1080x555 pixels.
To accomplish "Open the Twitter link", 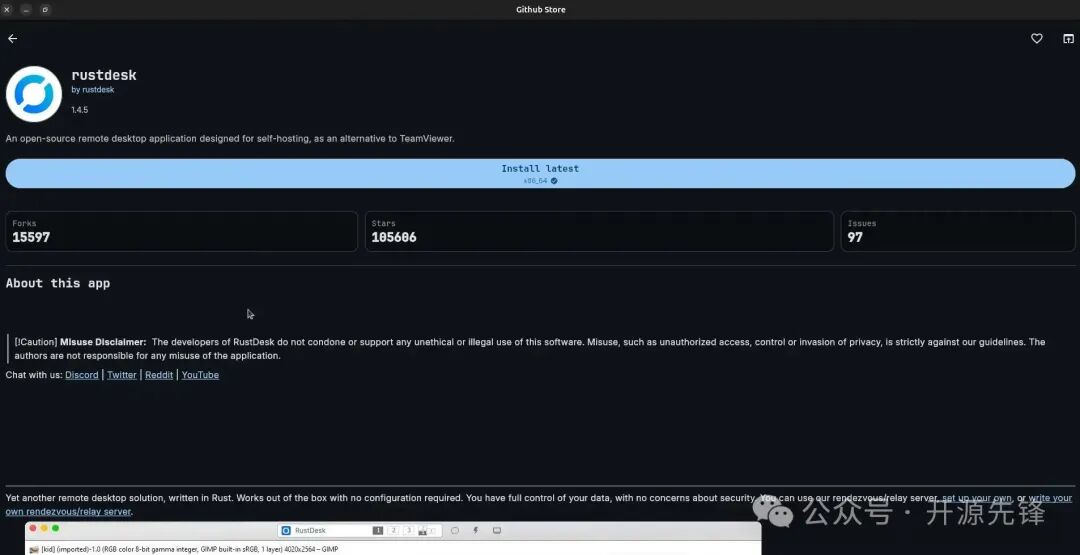I will click(122, 375).
